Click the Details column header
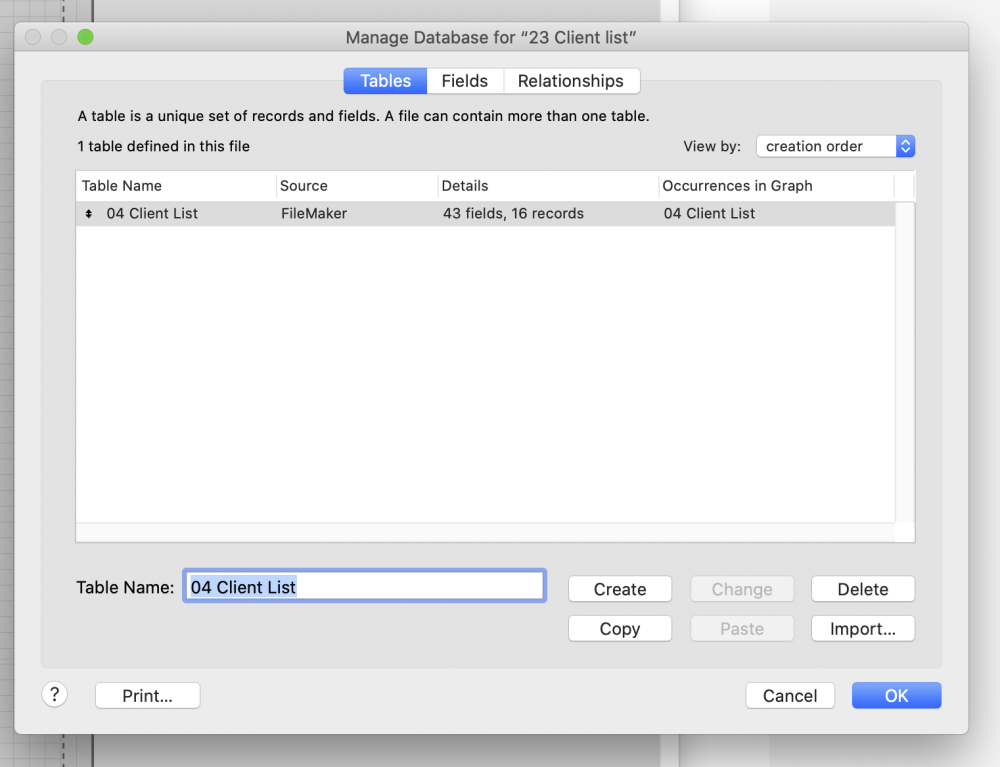The image size is (1000, 767). [547, 186]
